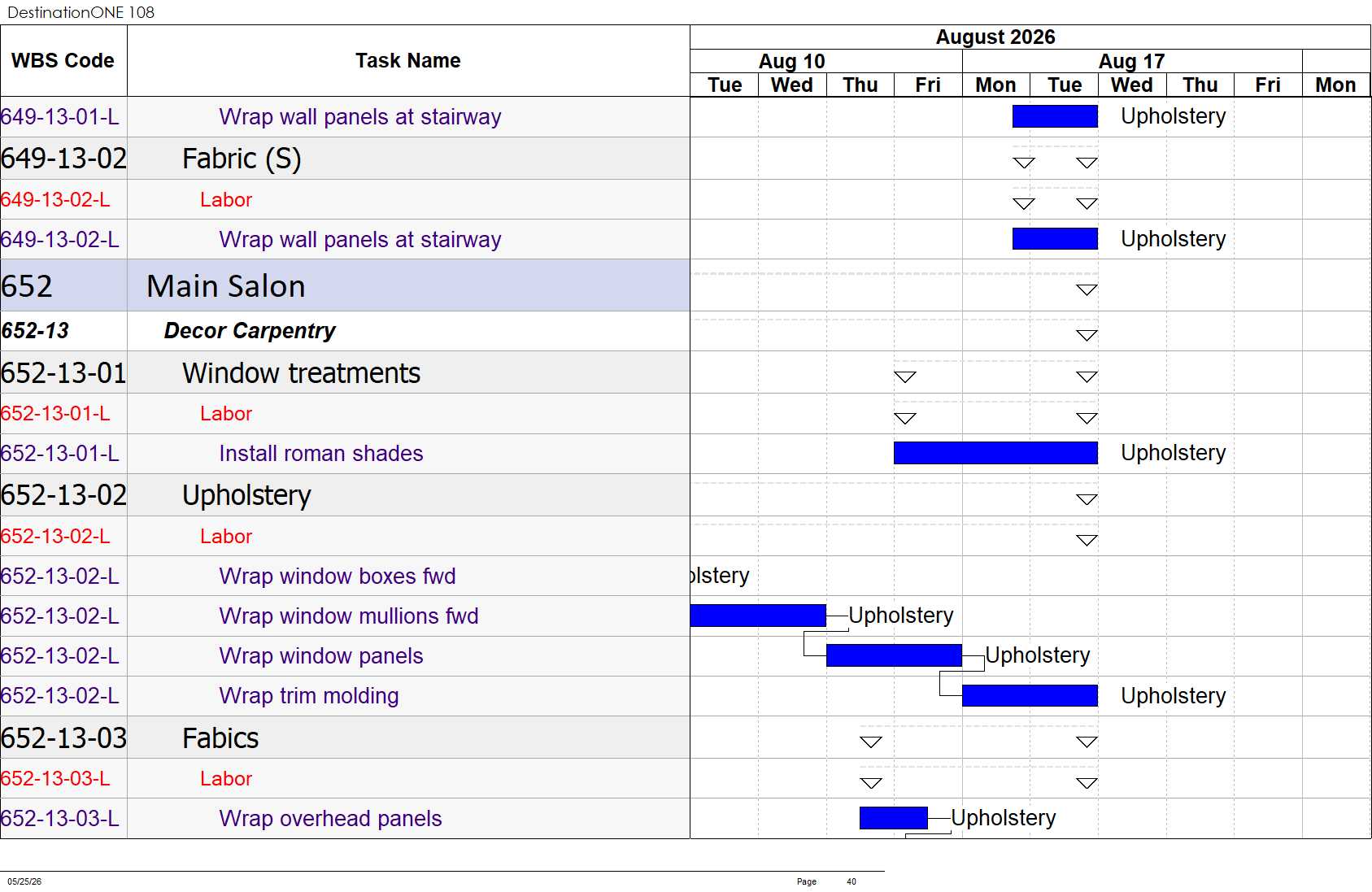This screenshot has width=1372, height=892.
Task: Click the Wrap overhead panels Gantt bar
Action: pos(894,818)
